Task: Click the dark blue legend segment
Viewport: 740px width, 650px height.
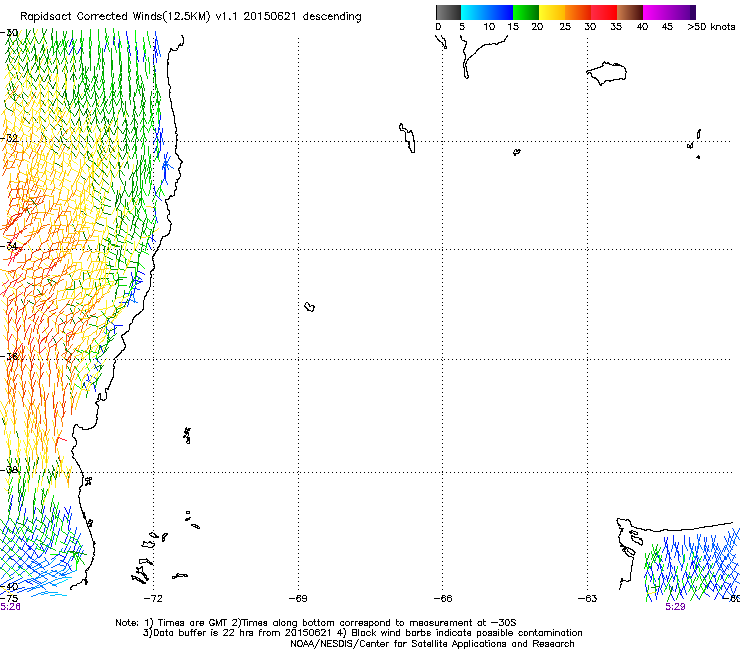Action: coord(500,12)
